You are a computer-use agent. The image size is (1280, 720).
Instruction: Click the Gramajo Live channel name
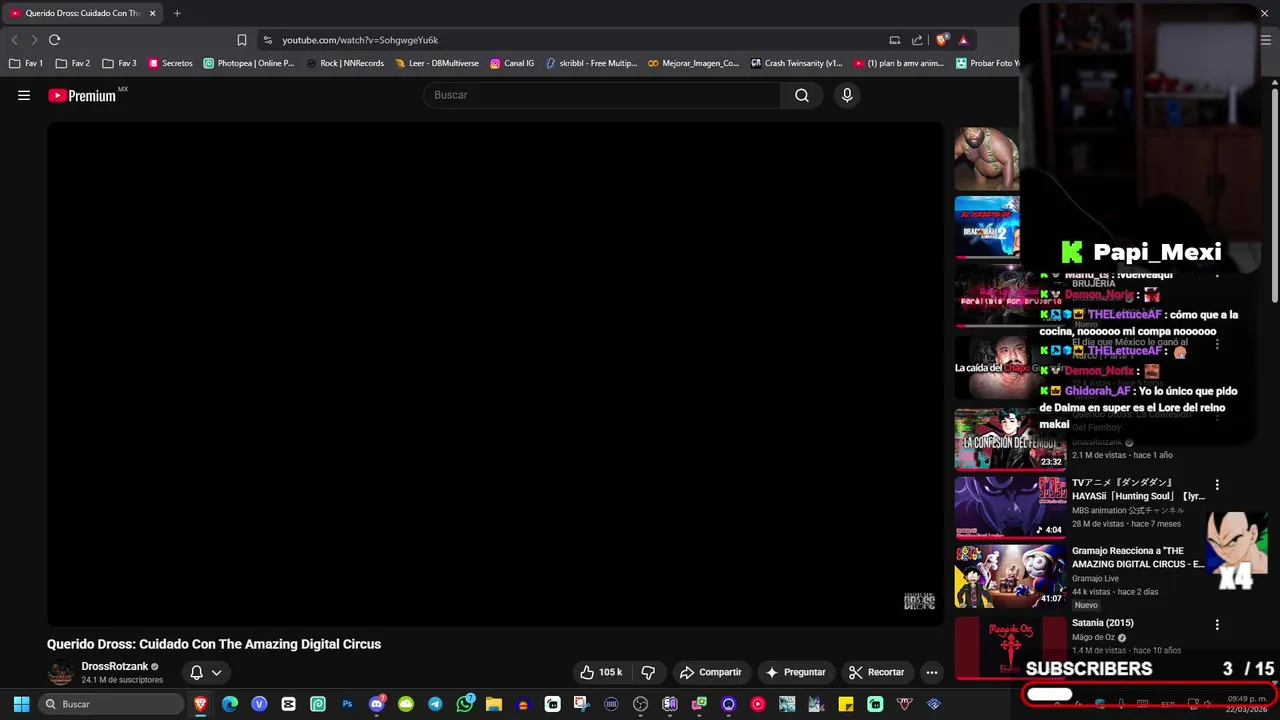coord(1095,578)
